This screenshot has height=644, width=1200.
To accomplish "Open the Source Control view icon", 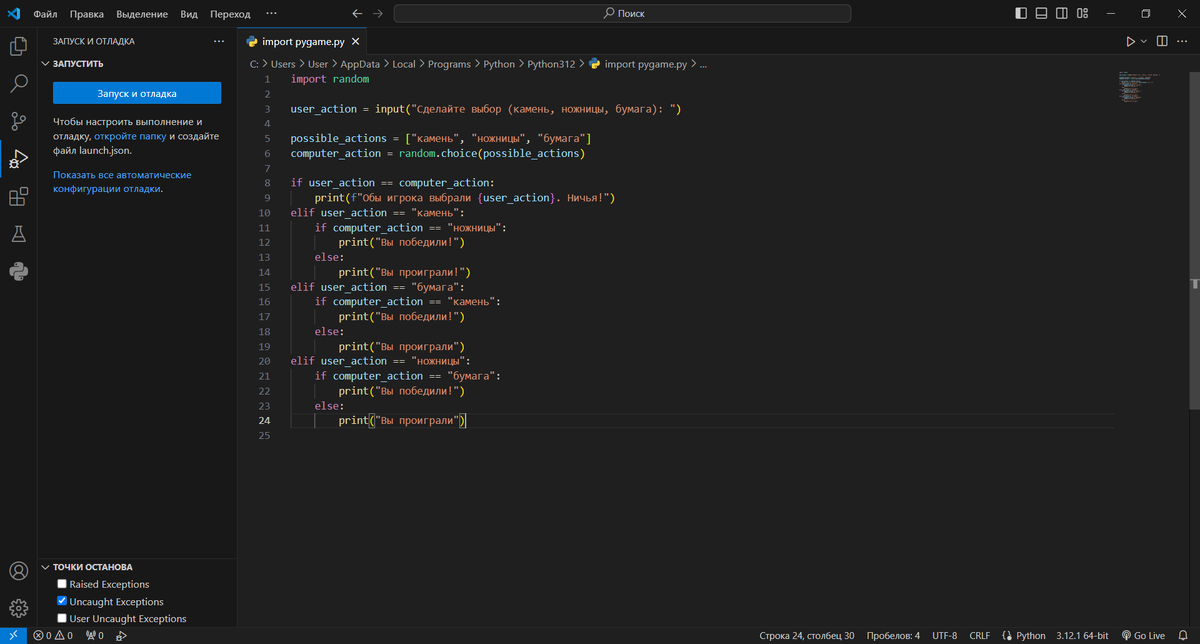I will (18, 121).
